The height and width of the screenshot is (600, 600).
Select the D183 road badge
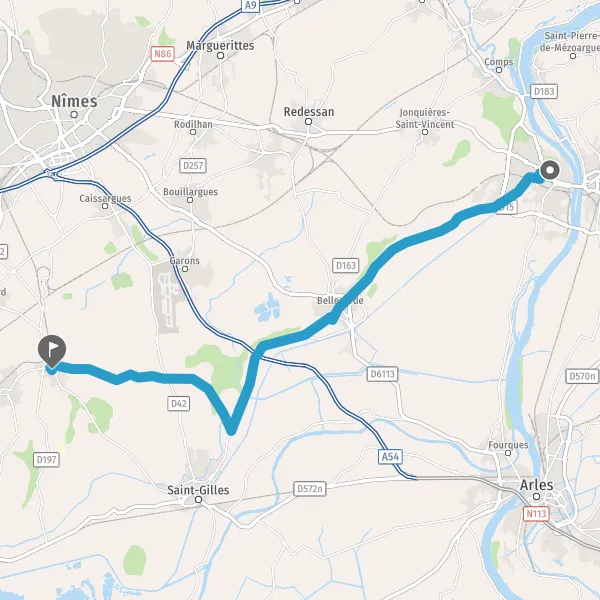544,91
